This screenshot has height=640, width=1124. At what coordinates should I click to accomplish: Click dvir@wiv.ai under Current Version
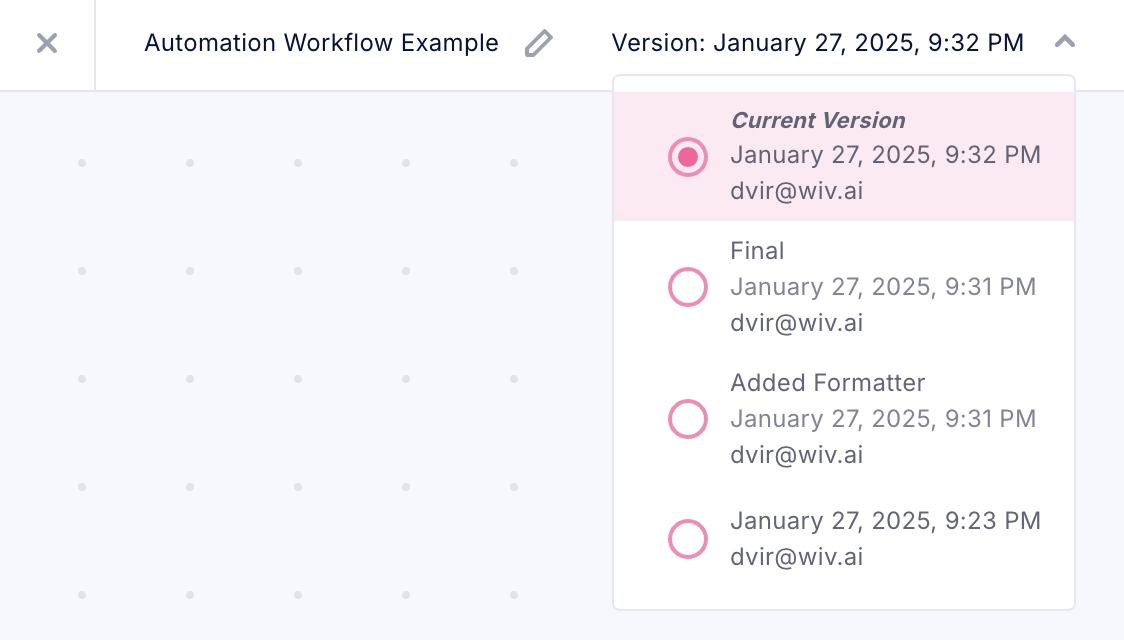(796, 191)
